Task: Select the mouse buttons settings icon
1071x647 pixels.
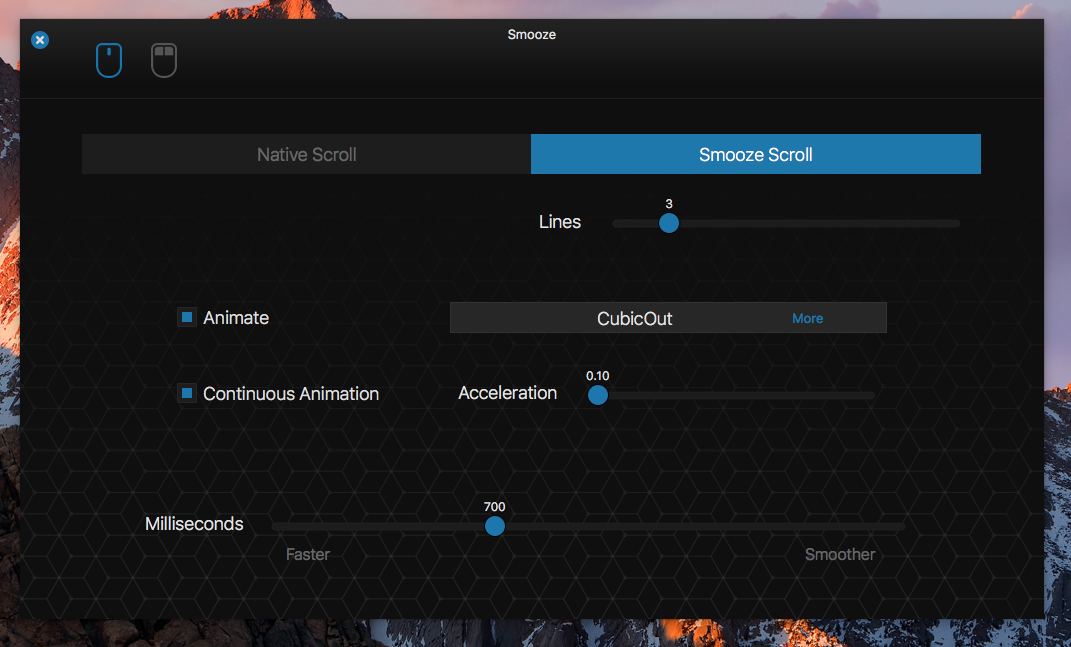Action: [164, 60]
